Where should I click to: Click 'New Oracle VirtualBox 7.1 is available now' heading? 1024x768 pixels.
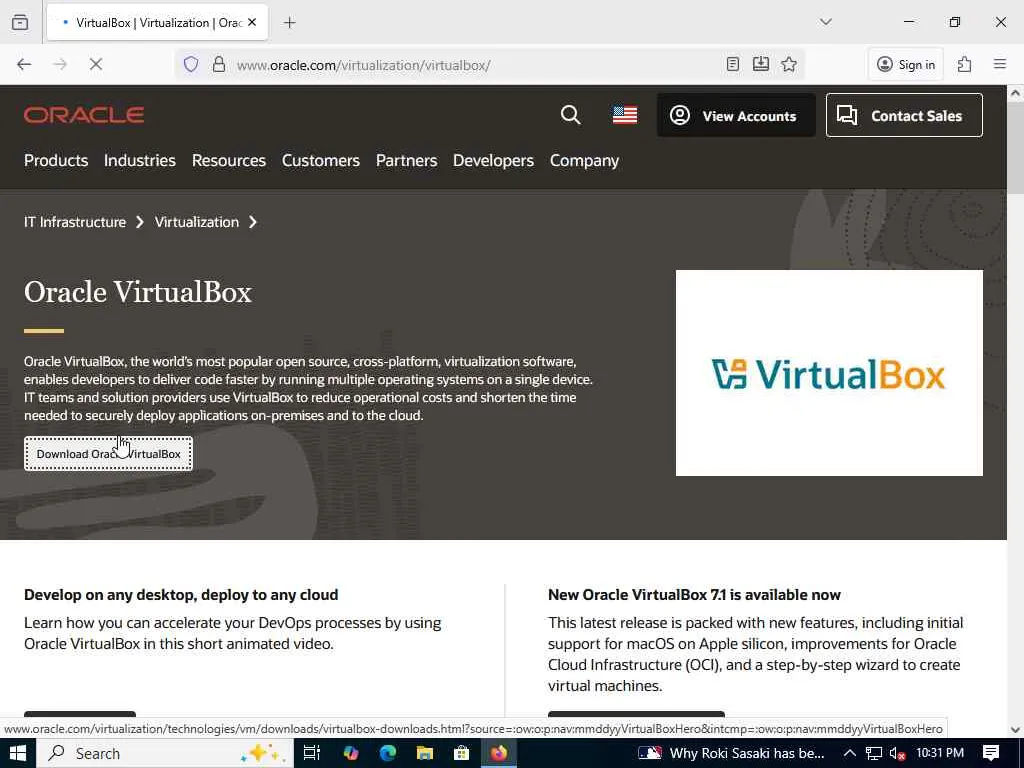pyautogui.click(x=694, y=595)
